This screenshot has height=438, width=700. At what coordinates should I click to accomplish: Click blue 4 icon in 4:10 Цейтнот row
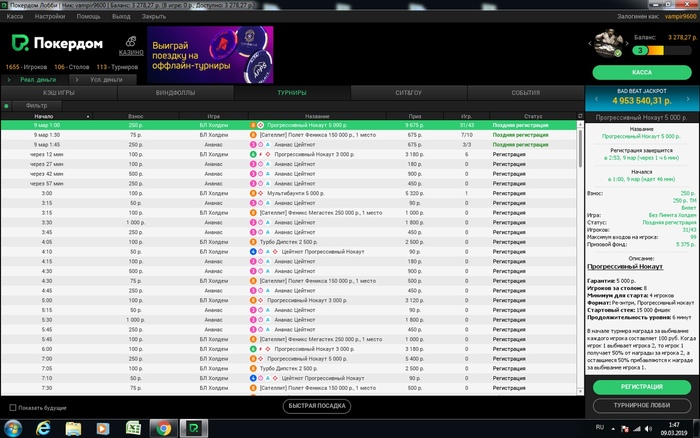tap(253, 252)
